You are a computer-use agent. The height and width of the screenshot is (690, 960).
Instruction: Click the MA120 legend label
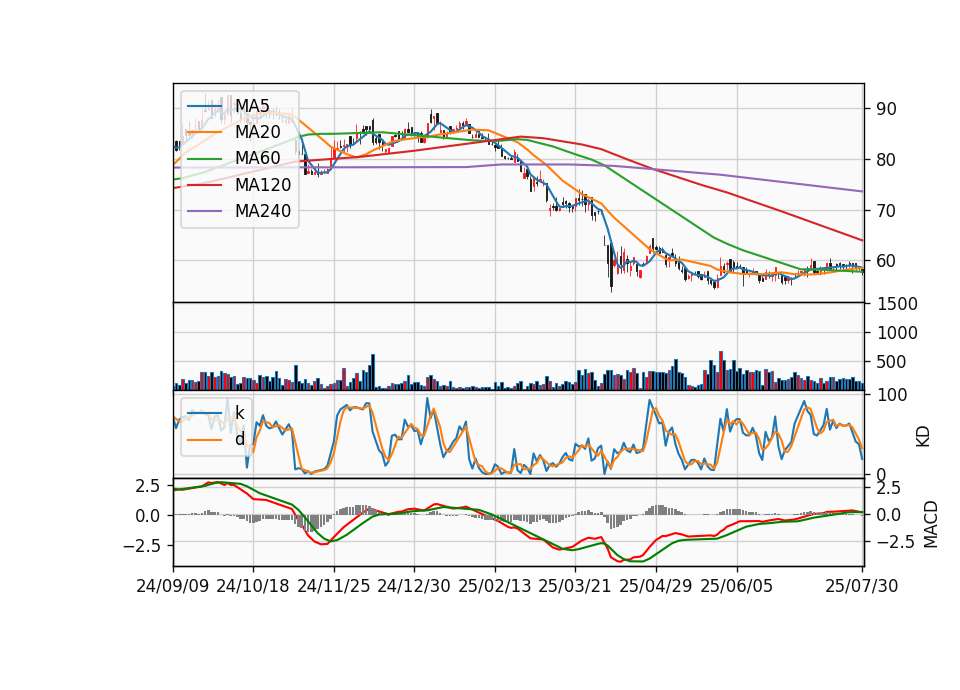pyautogui.click(x=263, y=185)
